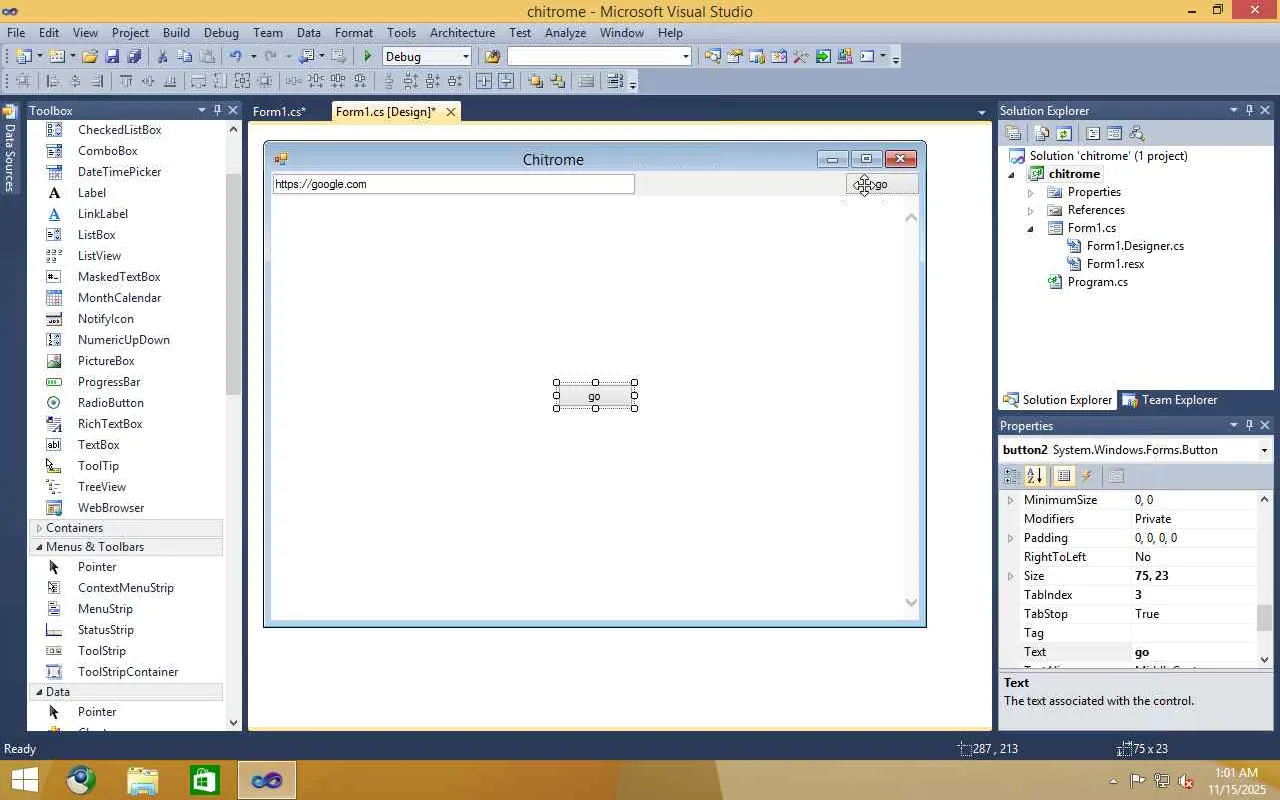Undo the last action
The width and height of the screenshot is (1280, 800).
click(236, 57)
